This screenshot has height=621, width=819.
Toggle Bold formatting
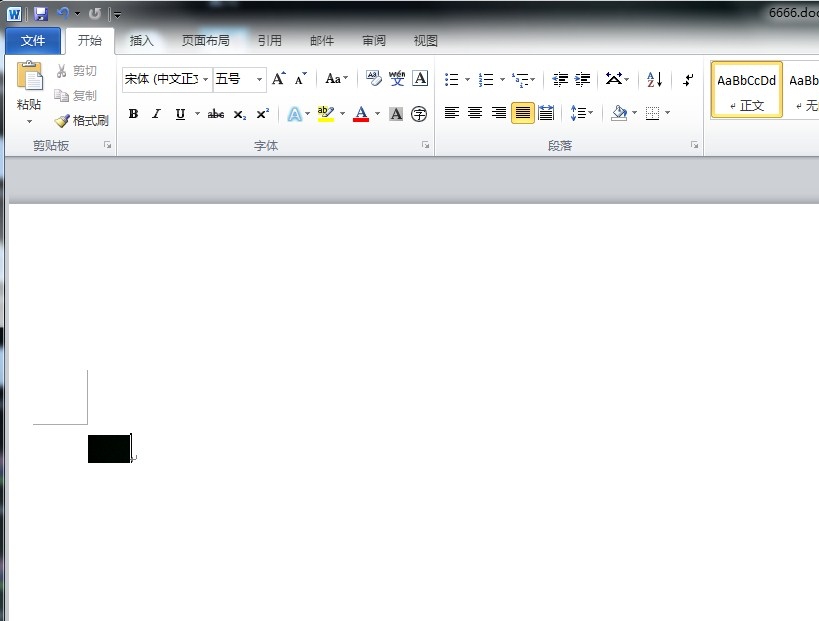pyautogui.click(x=133, y=114)
